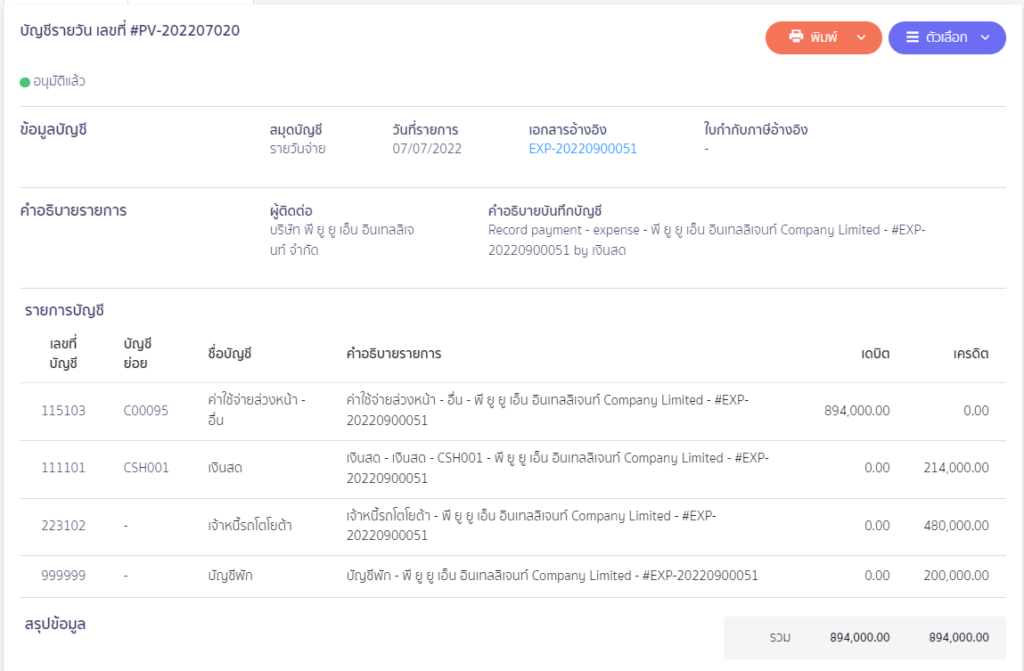Screen dimensions: 1024x671
Task: Click credit amount 214,000.00
Action: point(956,468)
